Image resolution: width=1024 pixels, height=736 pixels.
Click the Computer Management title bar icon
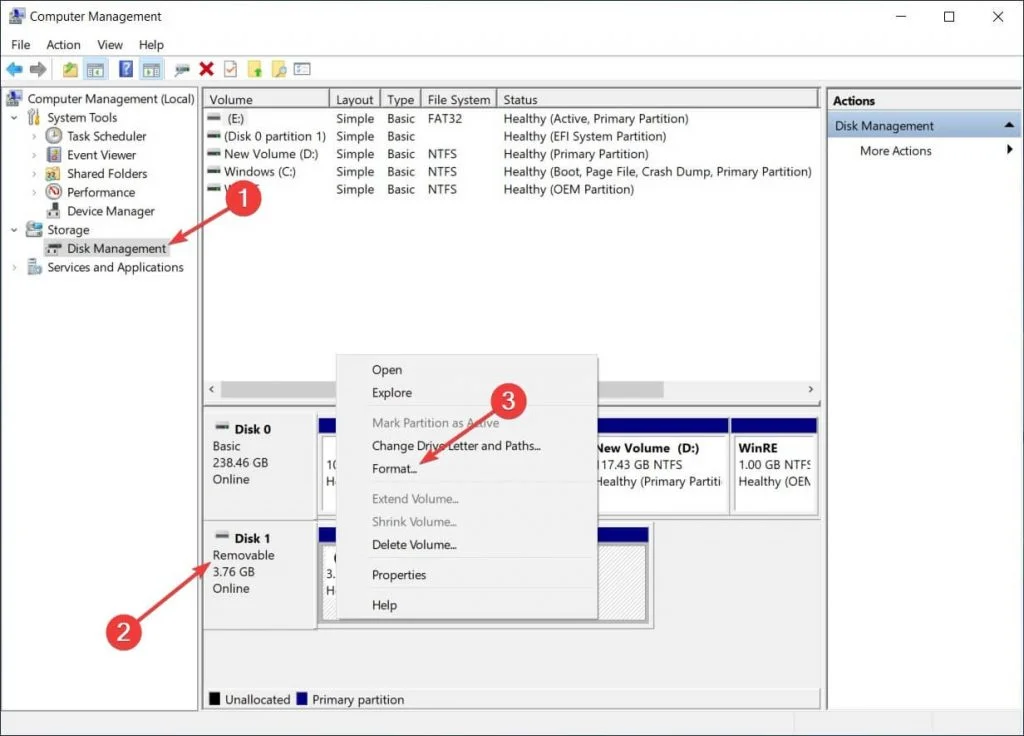17,16
